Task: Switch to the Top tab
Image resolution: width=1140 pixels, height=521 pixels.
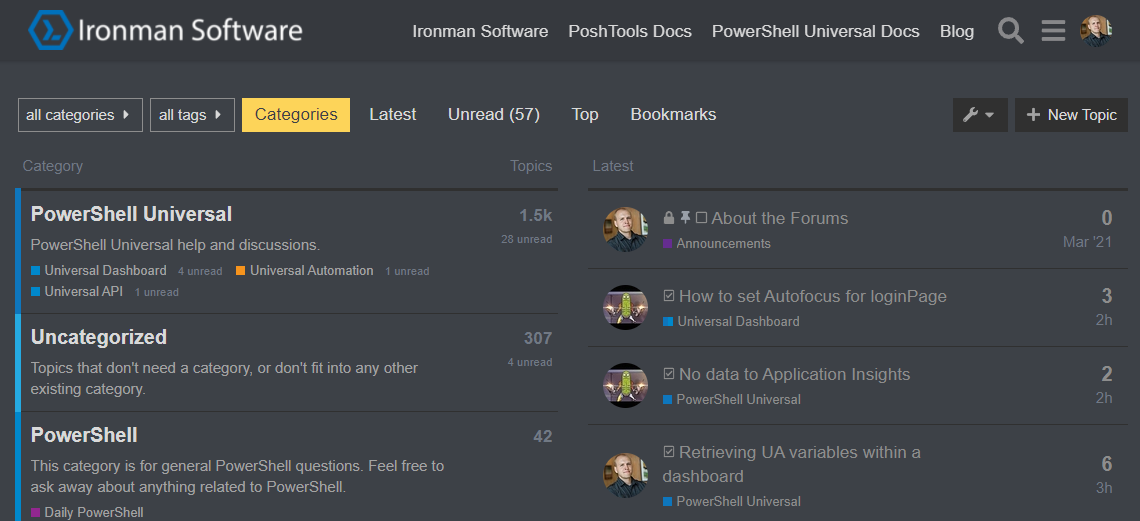Action: point(585,115)
